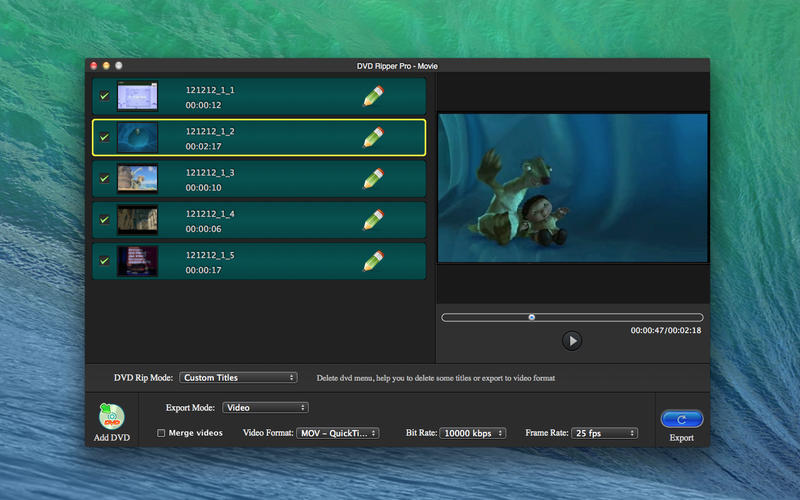
Task: Uncheck the 121212_1_1 title checkbox
Action: click(104, 97)
